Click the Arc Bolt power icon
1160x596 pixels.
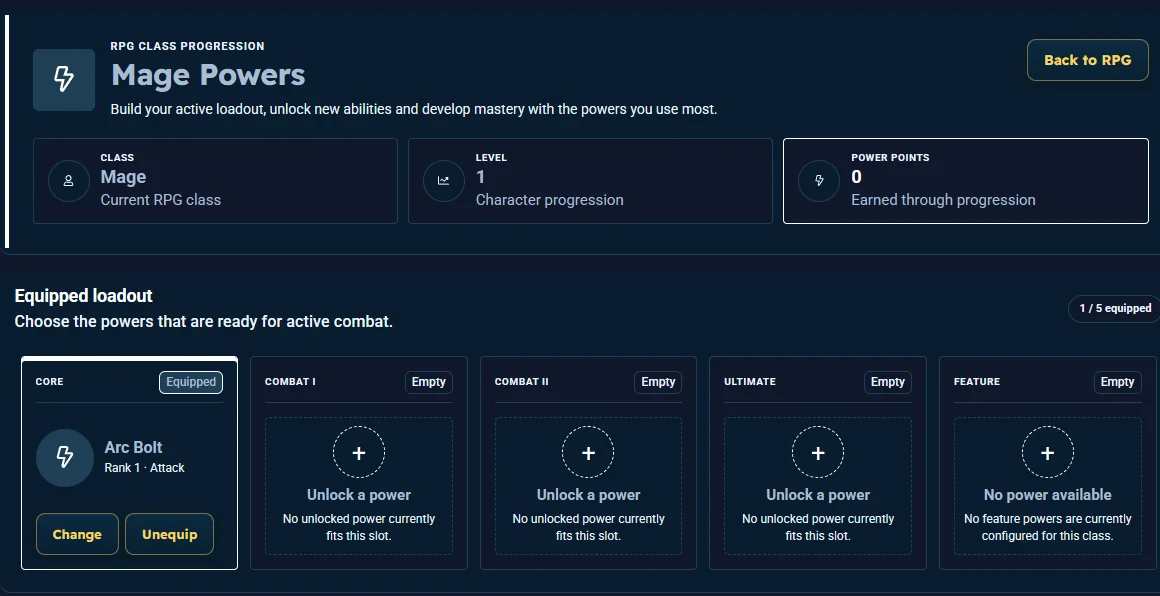[65, 458]
